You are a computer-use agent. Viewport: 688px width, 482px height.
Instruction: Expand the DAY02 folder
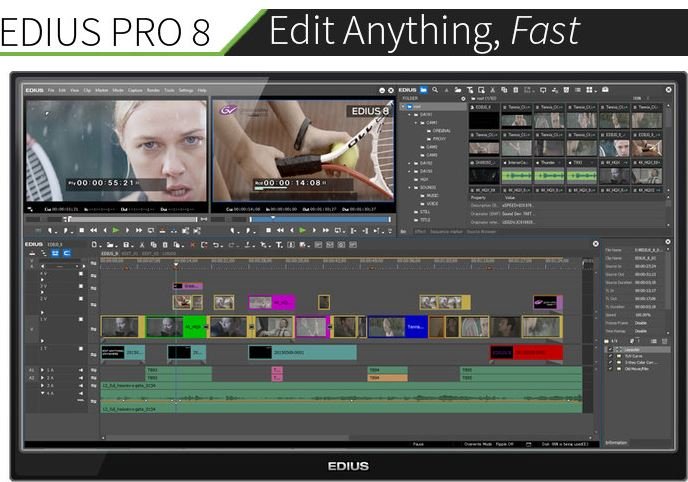[410, 163]
